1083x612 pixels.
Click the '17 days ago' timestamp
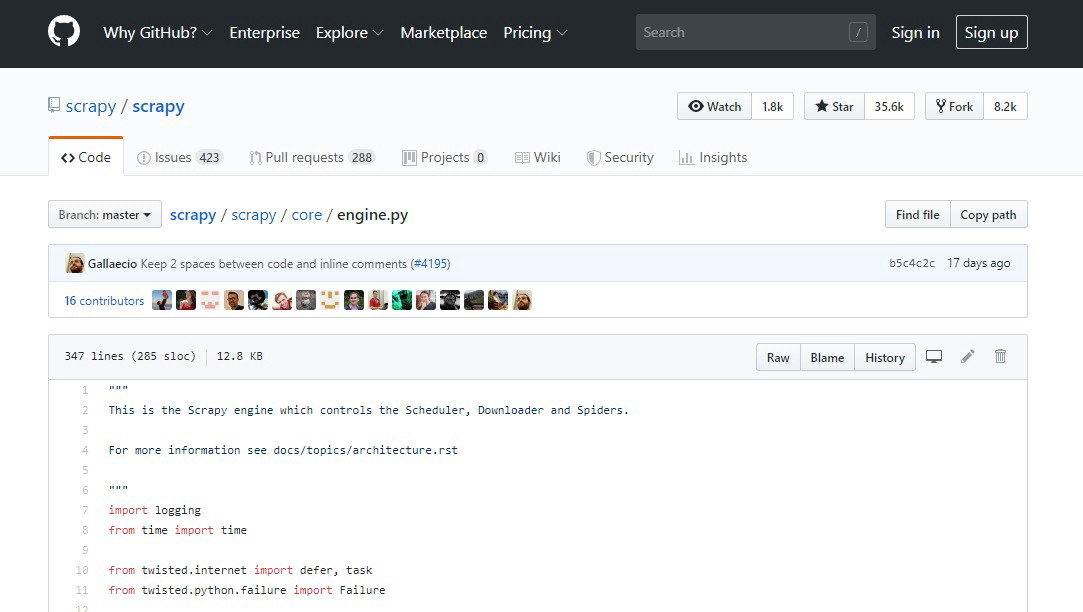click(979, 263)
